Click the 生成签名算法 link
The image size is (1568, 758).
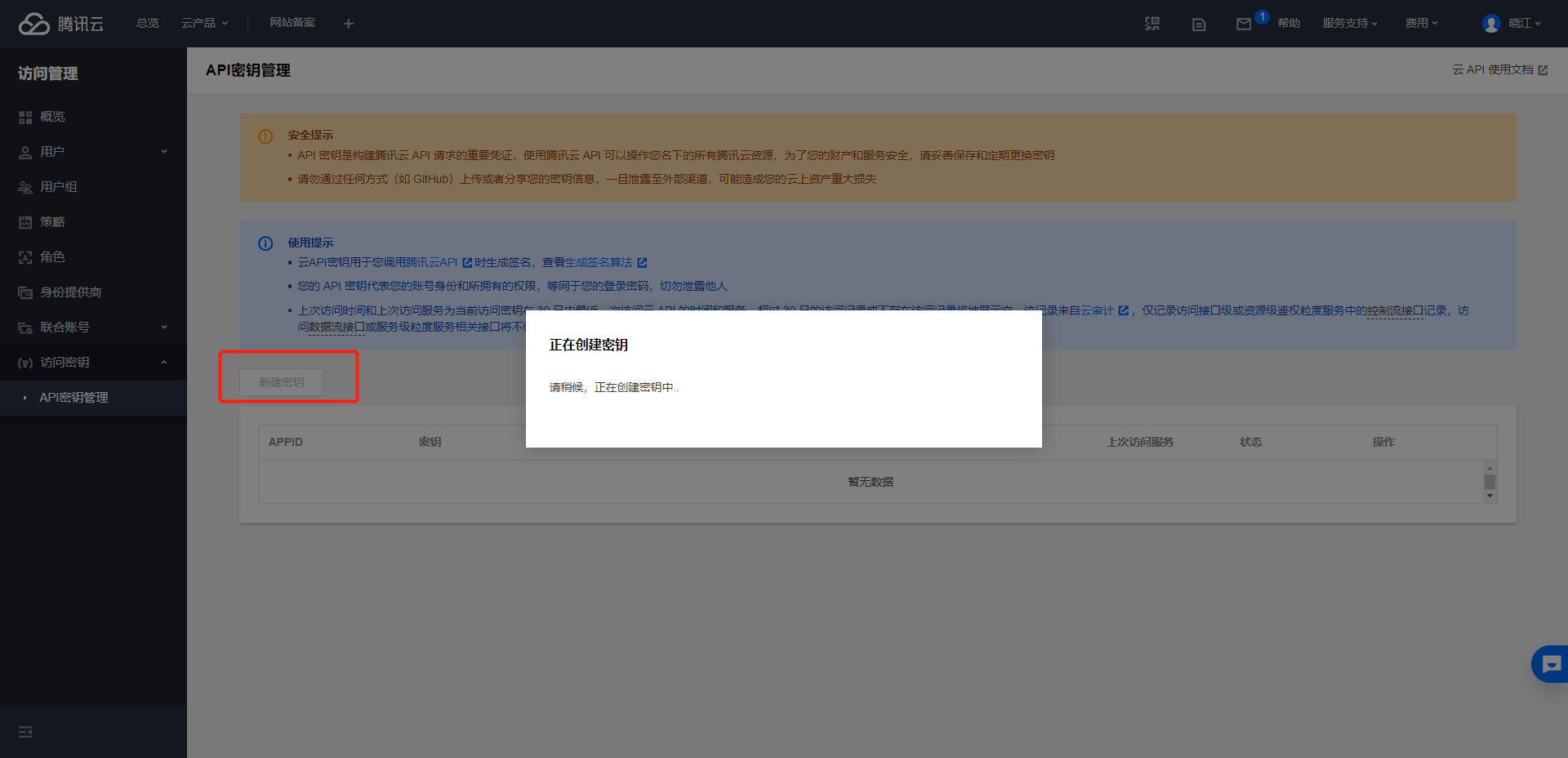click(x=599, y=262)
